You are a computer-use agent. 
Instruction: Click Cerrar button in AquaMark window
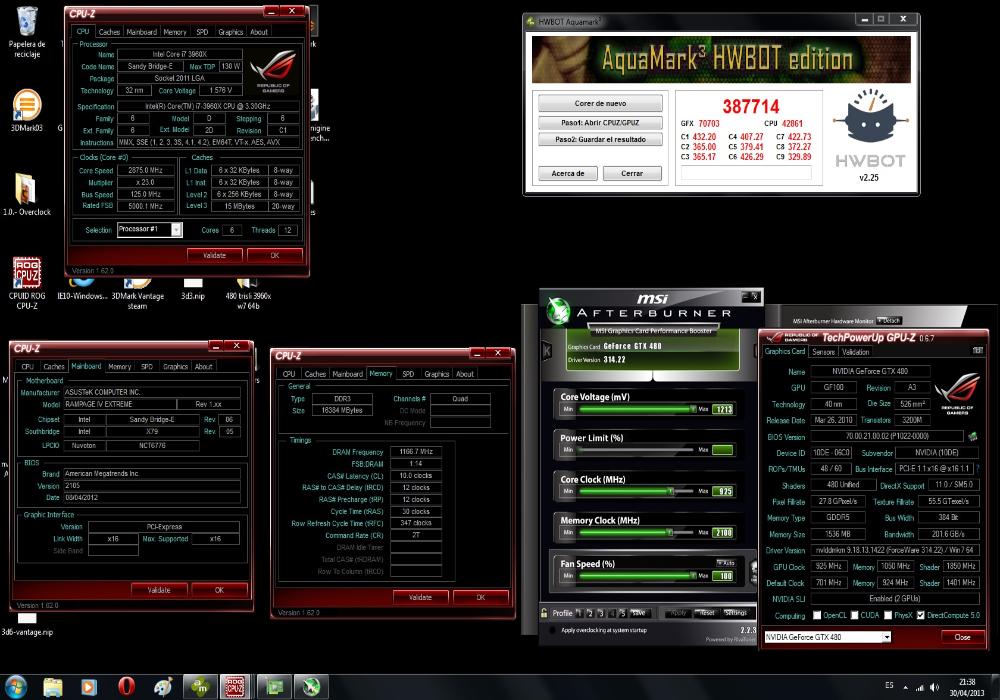632,173
